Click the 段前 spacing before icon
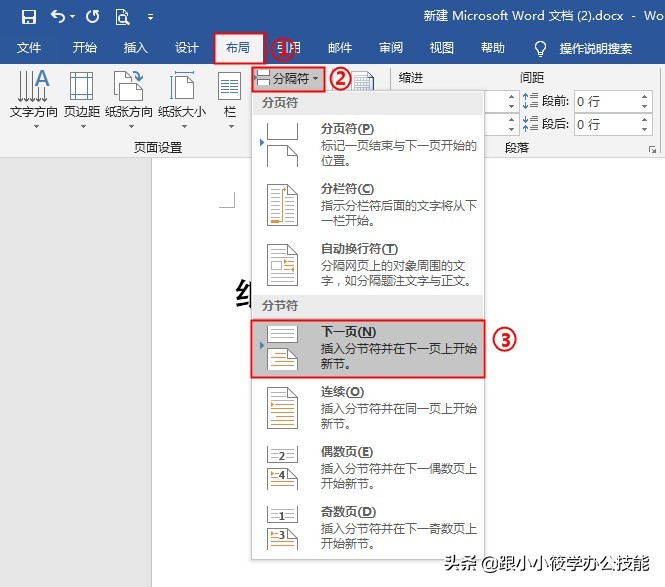 pos(530,101)
